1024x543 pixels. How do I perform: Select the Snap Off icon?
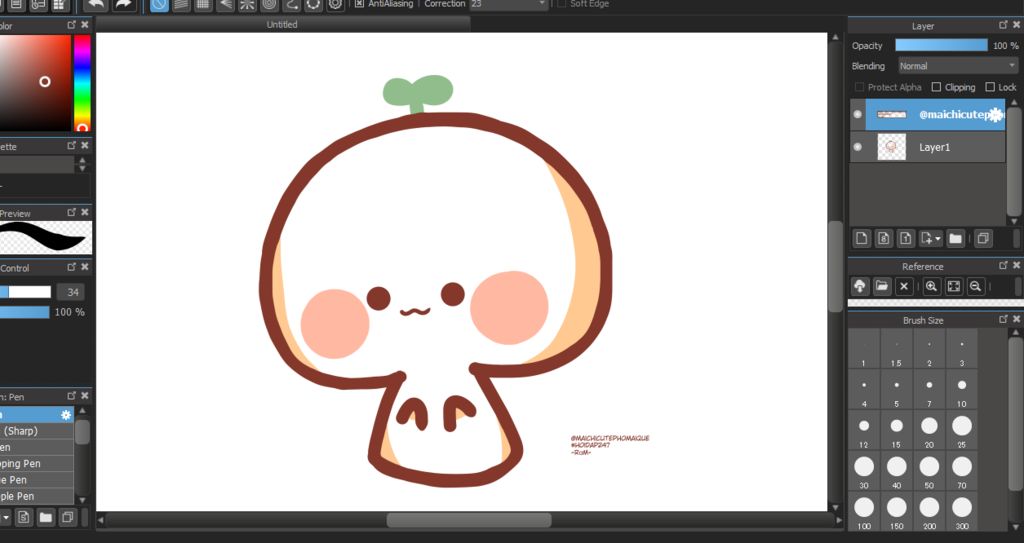point(159,5)
